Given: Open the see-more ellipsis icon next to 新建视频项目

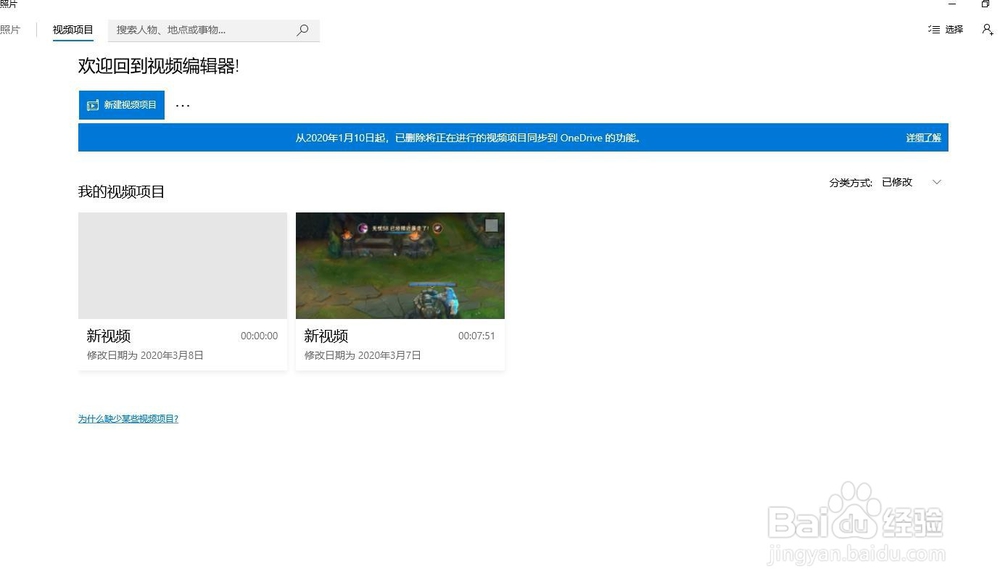Looking at the screenshot, I should click(x=182, y=104).
